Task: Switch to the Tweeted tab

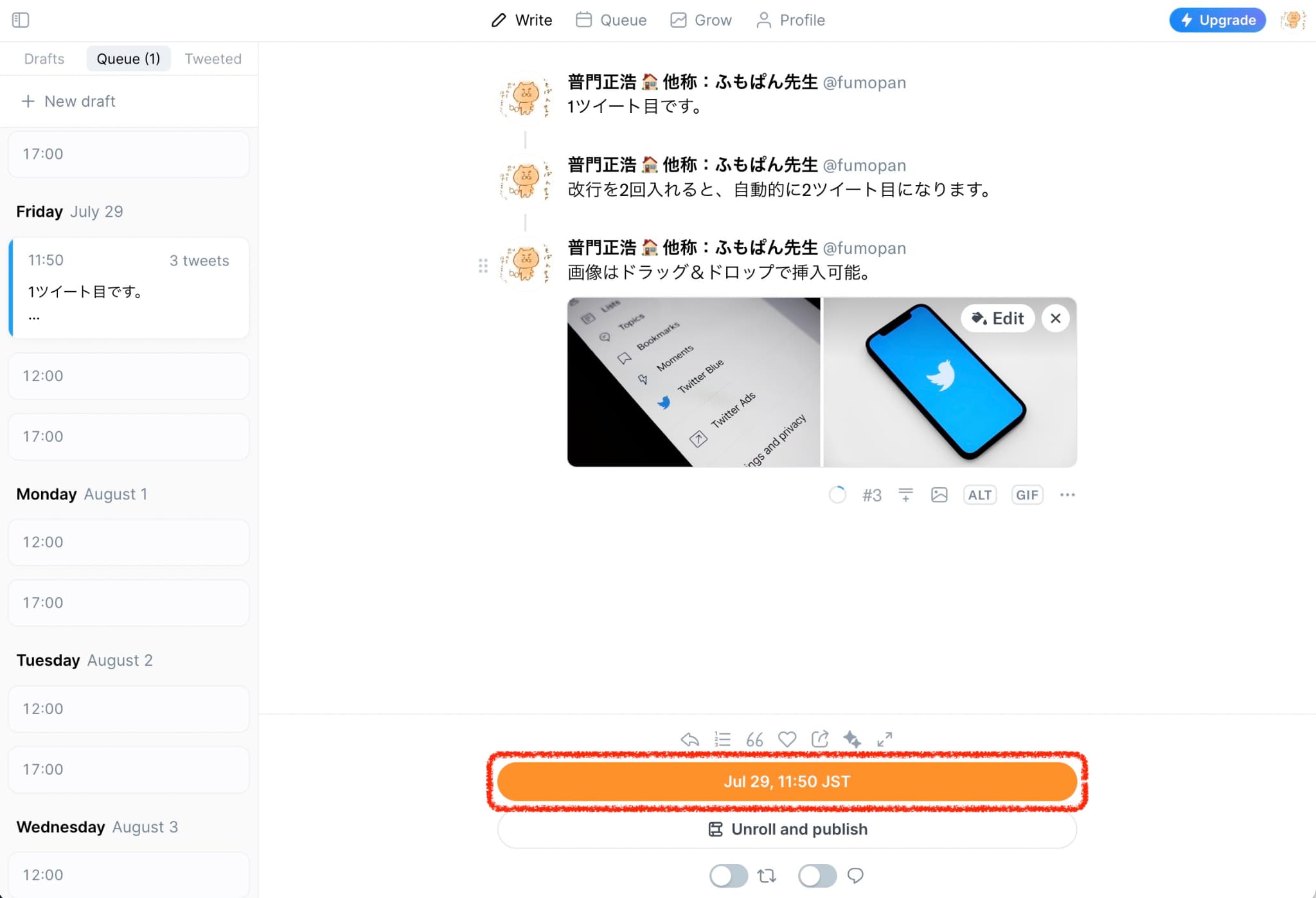Action: [213, 58]
